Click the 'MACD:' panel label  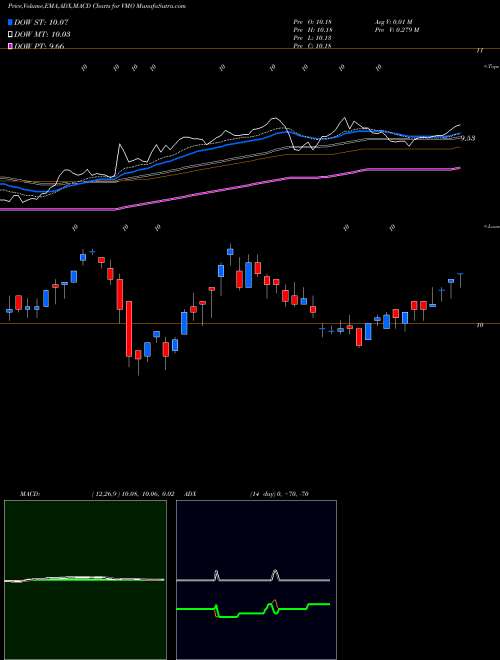[x=29, y=494]
